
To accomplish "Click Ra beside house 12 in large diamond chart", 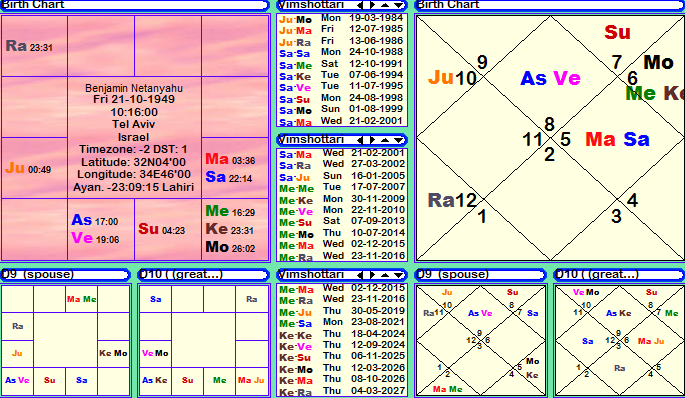I will (441, 201).
